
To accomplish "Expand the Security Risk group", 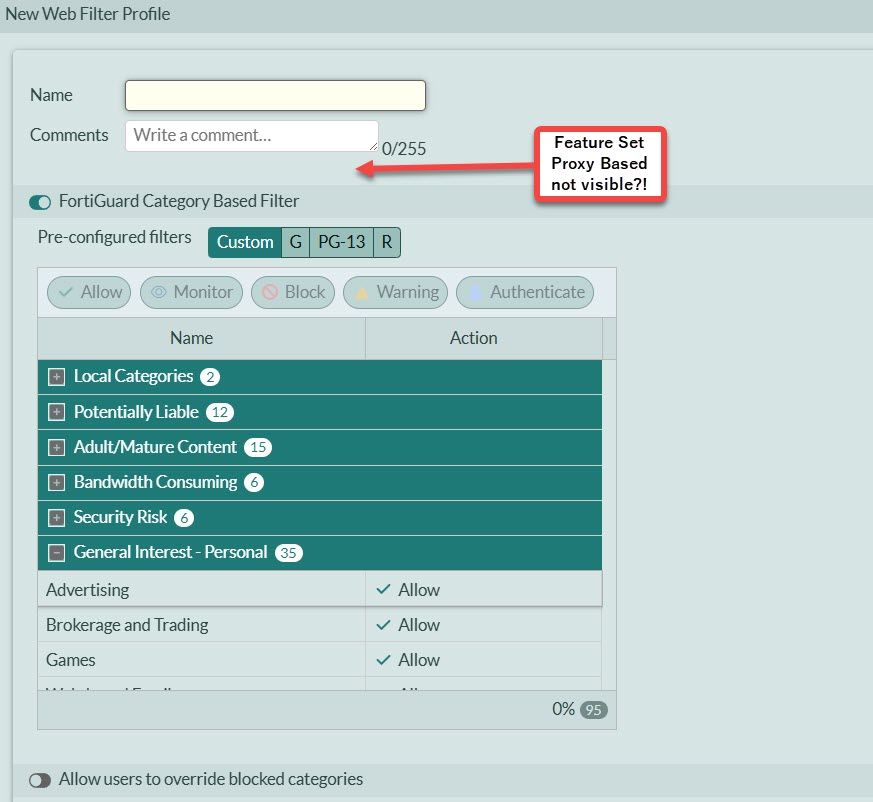I will 56,517.
